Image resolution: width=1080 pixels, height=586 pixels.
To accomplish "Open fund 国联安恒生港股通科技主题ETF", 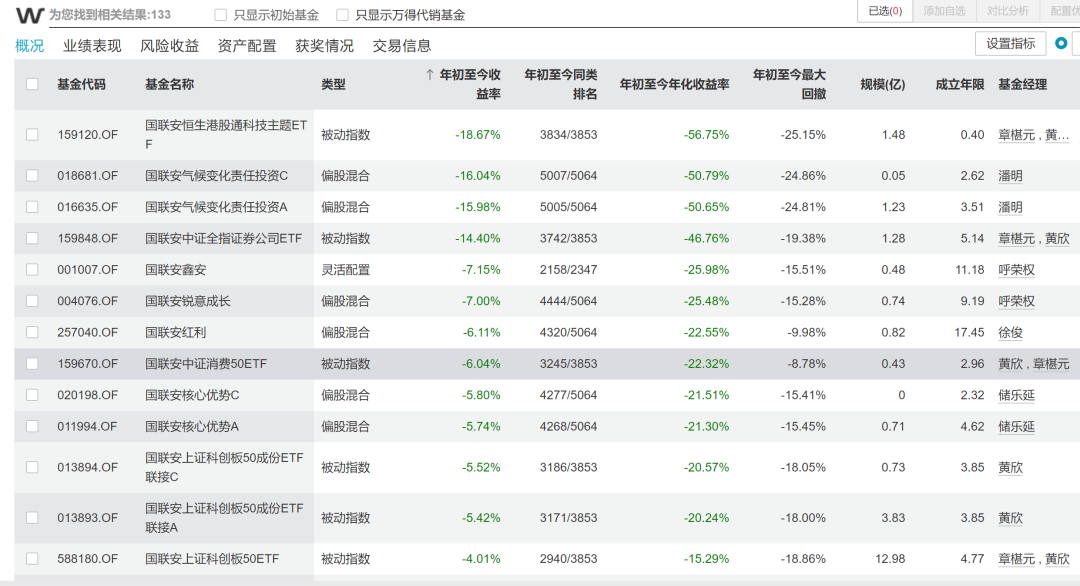I will [x=226, y=135].
